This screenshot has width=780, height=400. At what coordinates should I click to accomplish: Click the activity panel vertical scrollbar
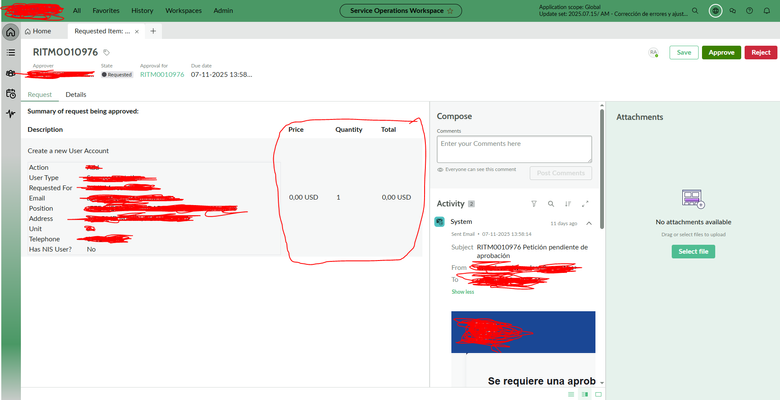(602, 169)
